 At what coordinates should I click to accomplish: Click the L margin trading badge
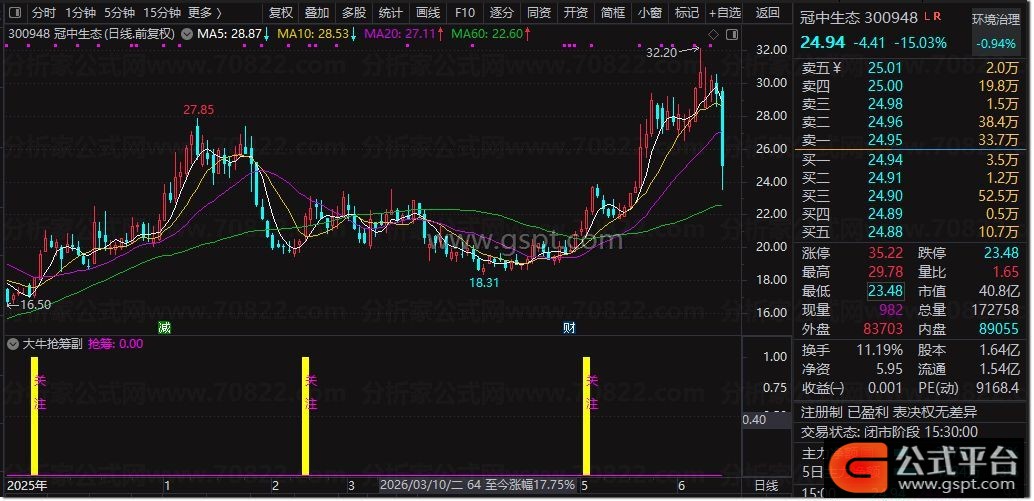927,16
